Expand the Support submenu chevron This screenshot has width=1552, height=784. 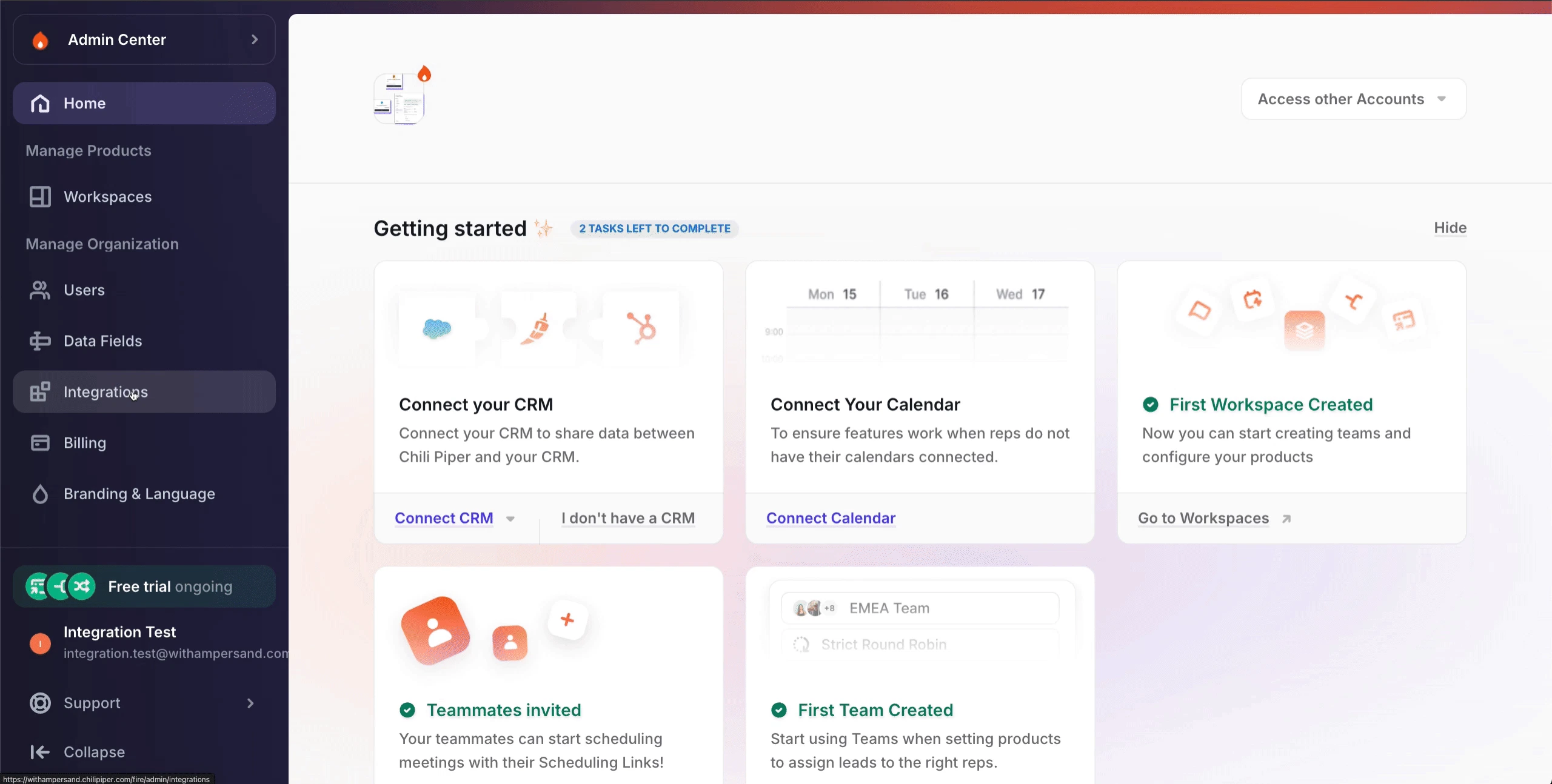click(x=250, y=703)
